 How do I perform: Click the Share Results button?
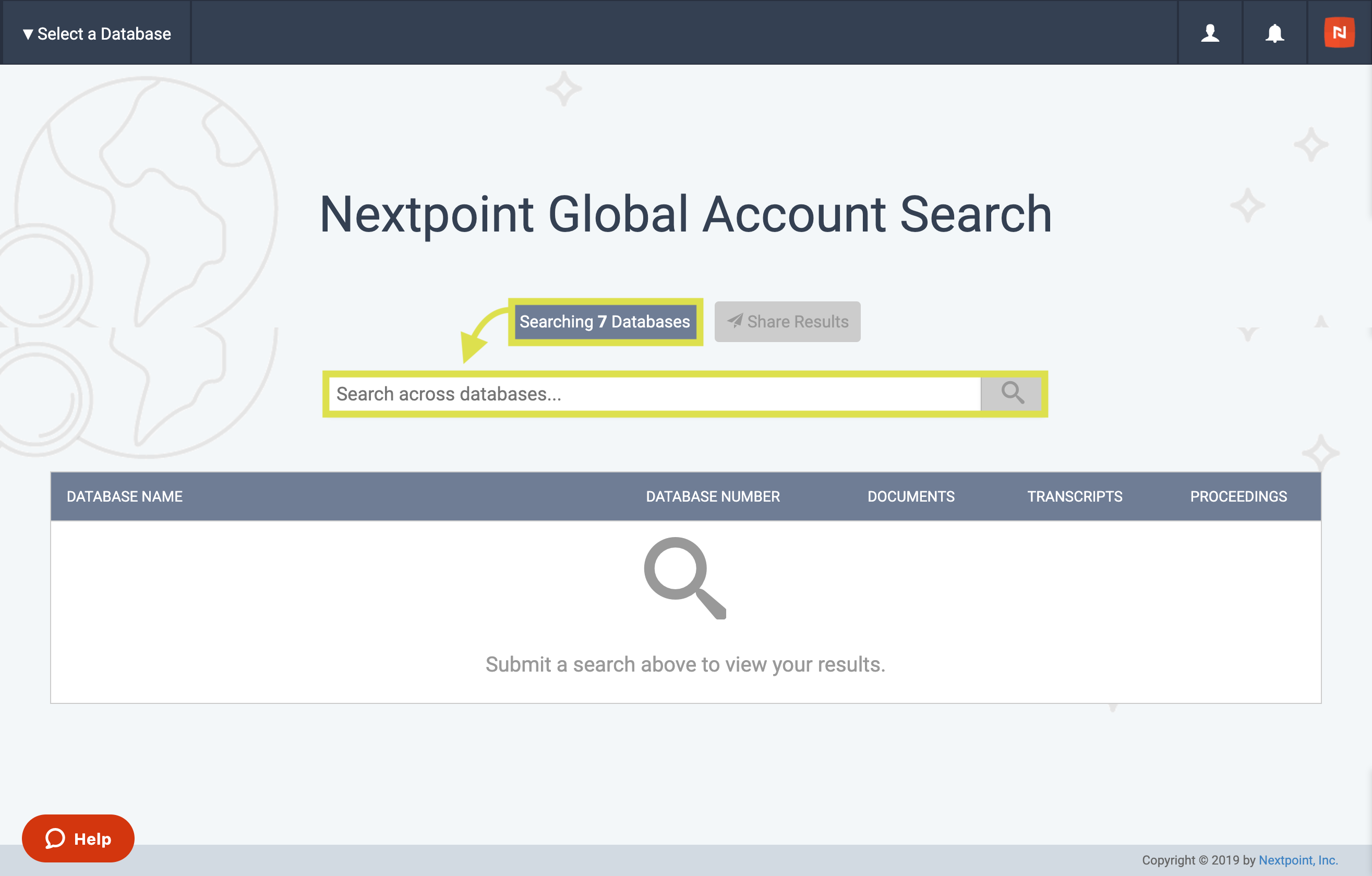point(787,322)
